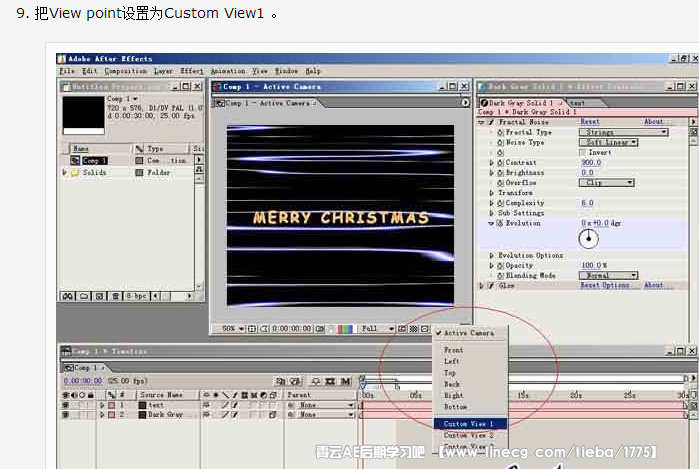Open the Help menu
Viewport: 699px width, 469px height.
pos(313,71)
